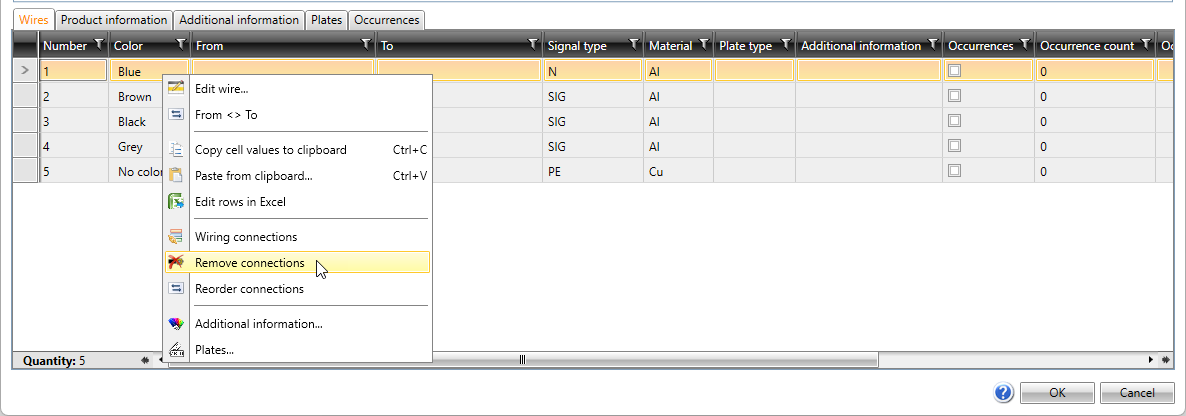The height and width of the screenshot is (416, 1186).
Task: Click the Cancel button
Action: click(x=1137, y=393)
